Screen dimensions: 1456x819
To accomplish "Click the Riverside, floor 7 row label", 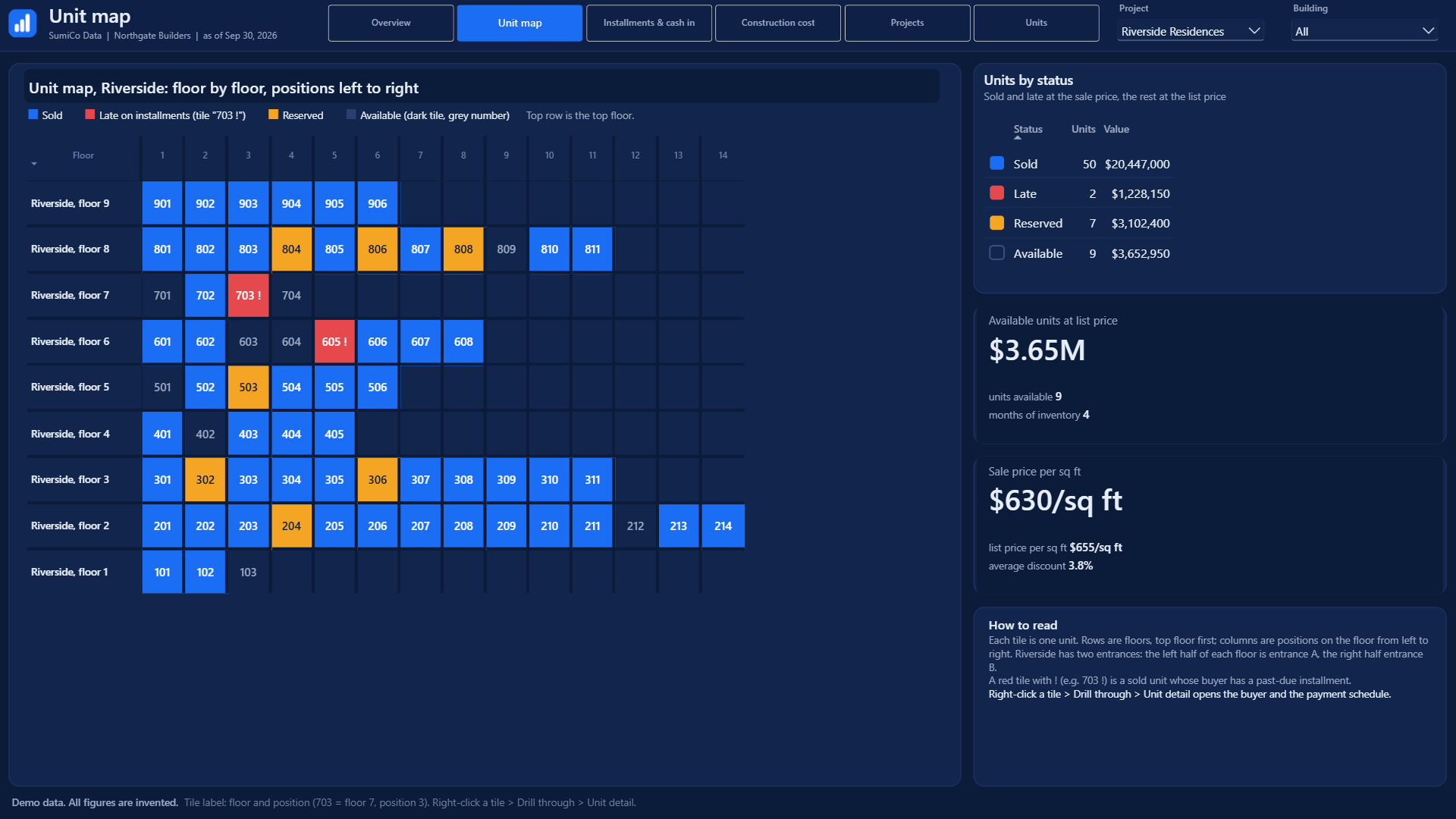I will [x=70, y=296].
